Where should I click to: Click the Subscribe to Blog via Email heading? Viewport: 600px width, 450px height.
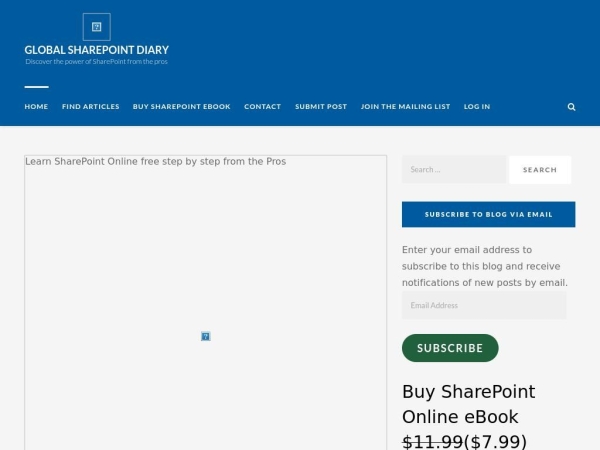(x=488, y=214)
